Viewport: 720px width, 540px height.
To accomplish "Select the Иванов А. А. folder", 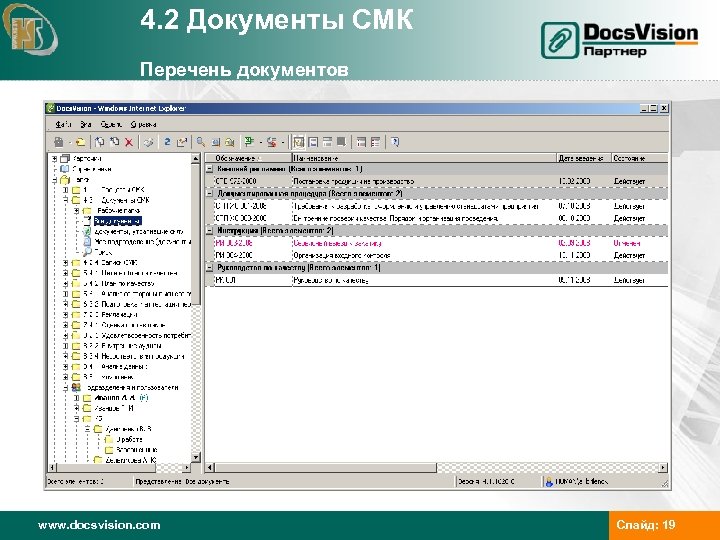I will (121, 398).
